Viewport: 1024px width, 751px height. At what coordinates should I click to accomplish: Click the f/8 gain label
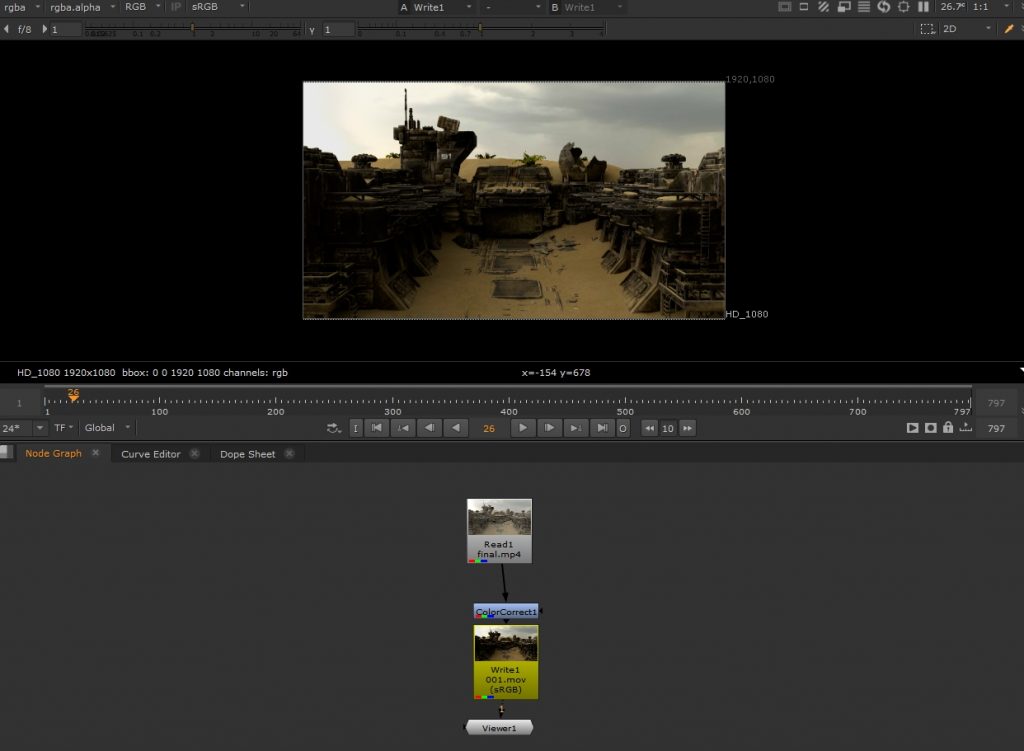click(x=25, y=29)
